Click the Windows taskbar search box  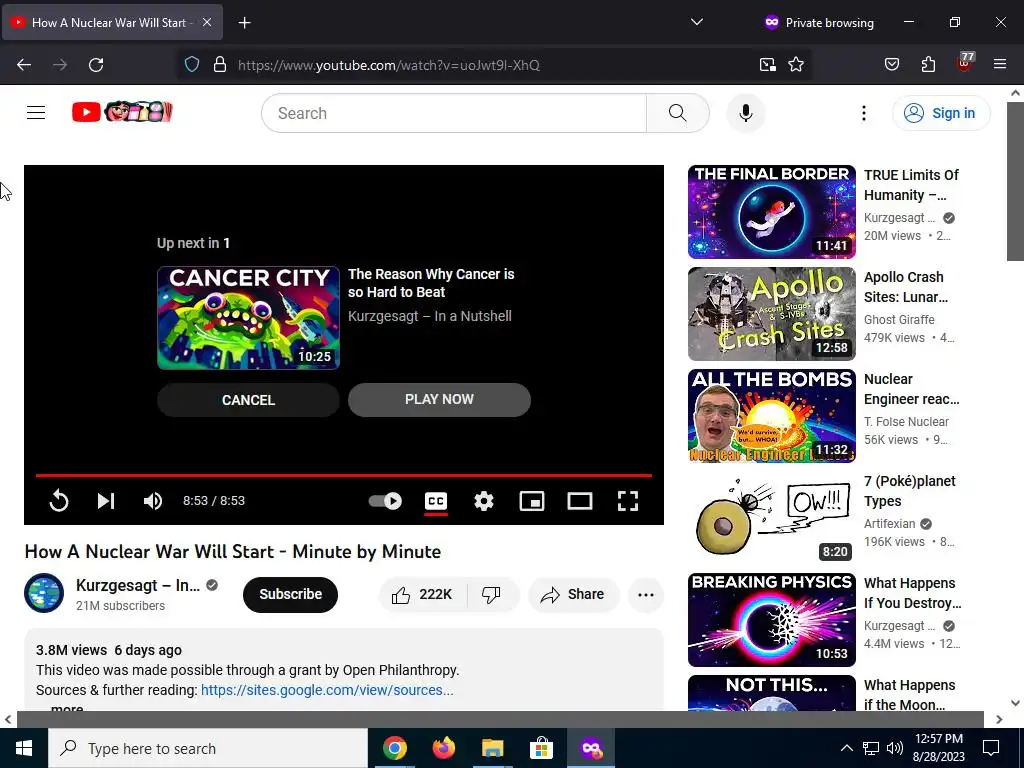208,748
